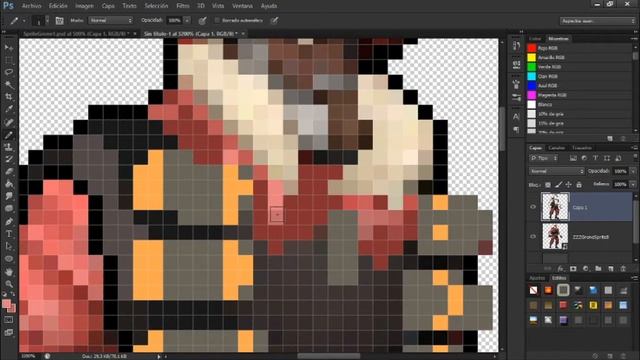
Task: Switch to the Trazados tab
Action: (x=582, y=148)
